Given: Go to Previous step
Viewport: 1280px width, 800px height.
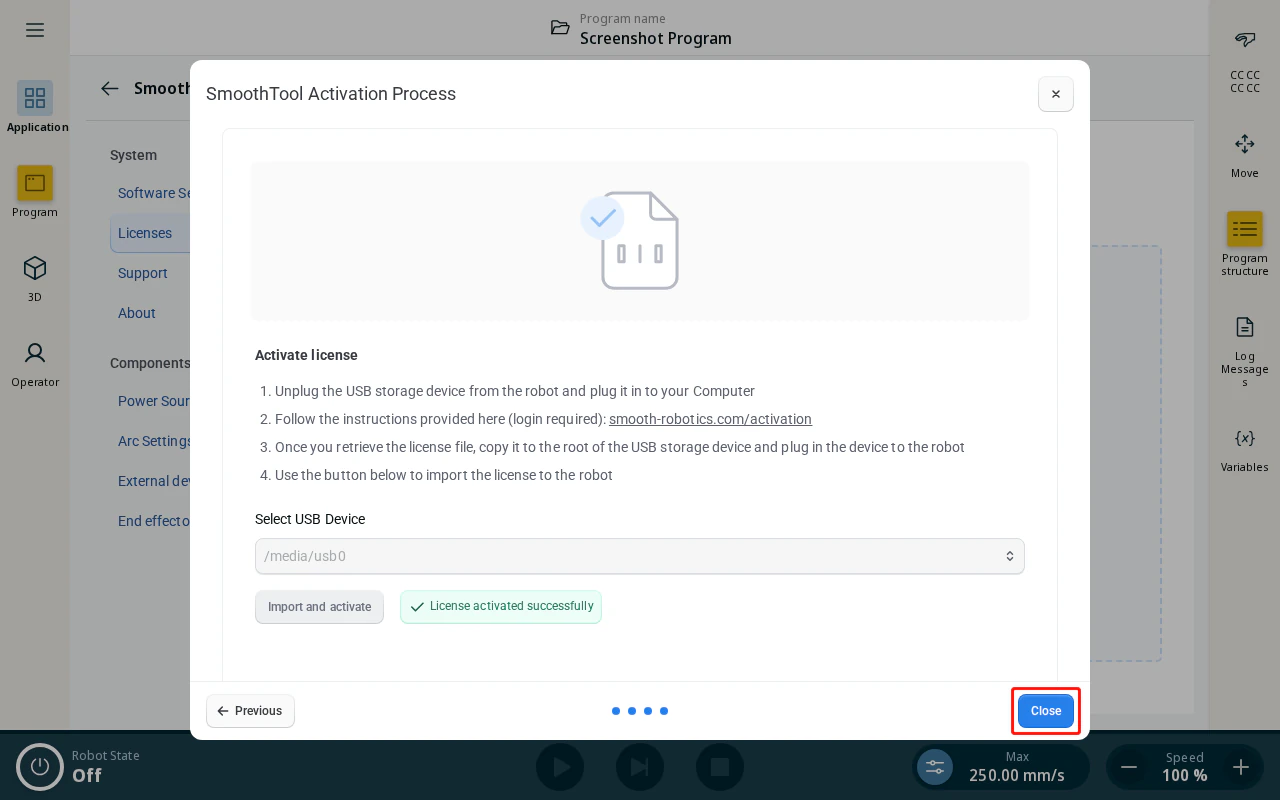Looking at the screenshot, I should [x=250, y=711].
